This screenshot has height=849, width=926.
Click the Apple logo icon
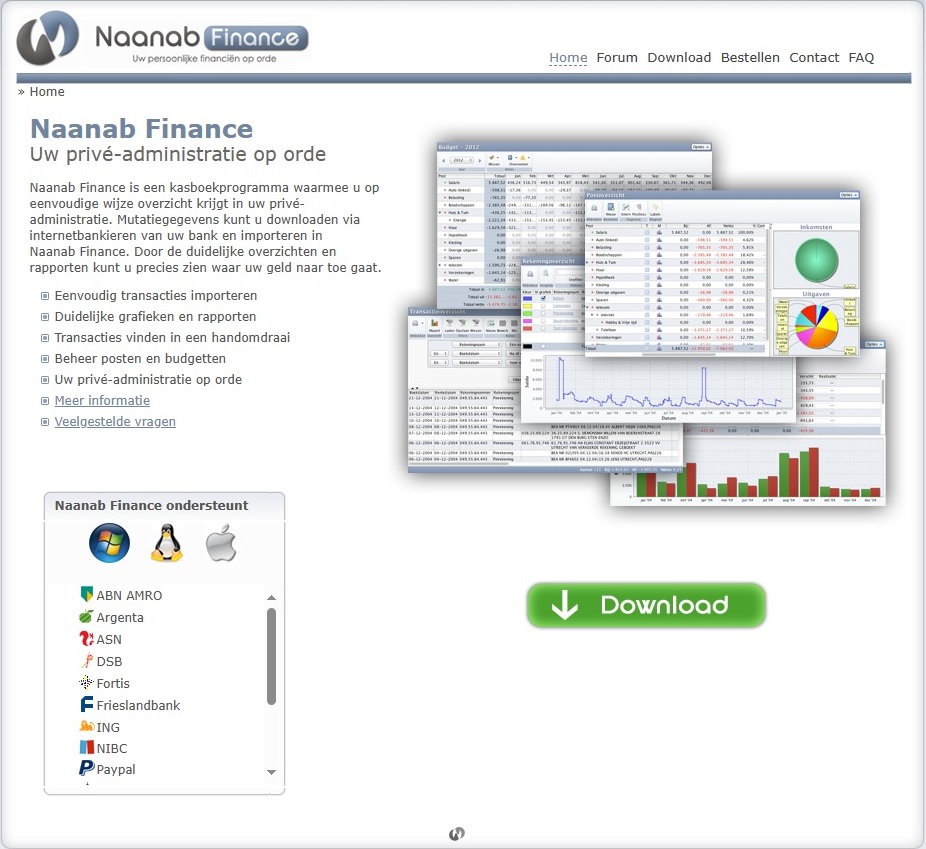coord(221,544)
